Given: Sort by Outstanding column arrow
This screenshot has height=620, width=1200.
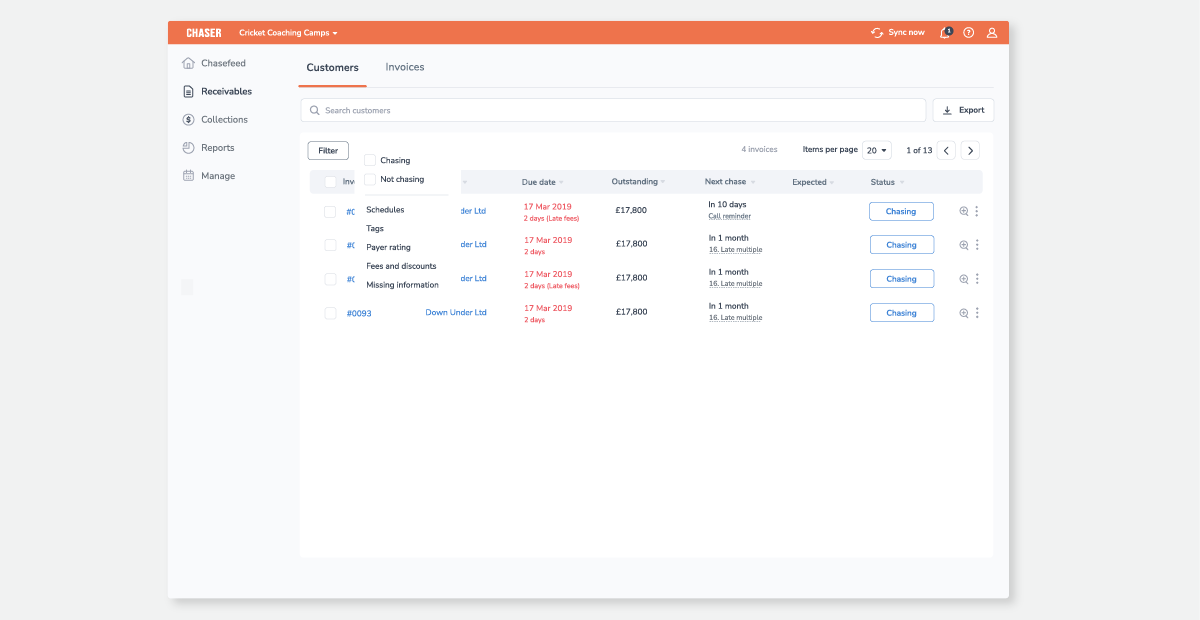Looking at the screenshot, I should [x=663, y=182].
